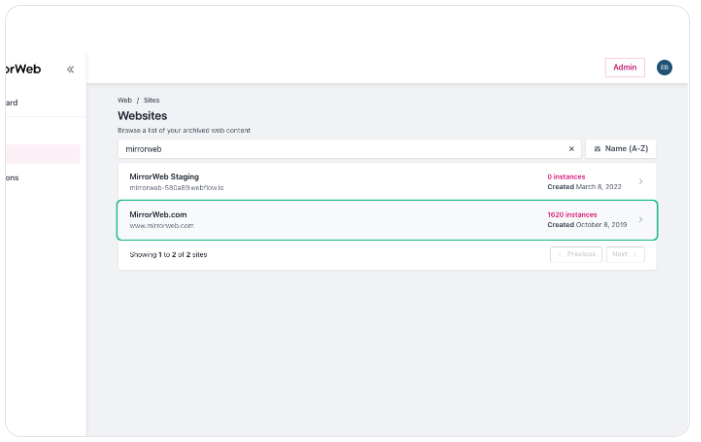Click the 1620 instances link
Image resolution: width=701 pixels, height=442 pixels.
pyautogui.click(x=572, y=215)
